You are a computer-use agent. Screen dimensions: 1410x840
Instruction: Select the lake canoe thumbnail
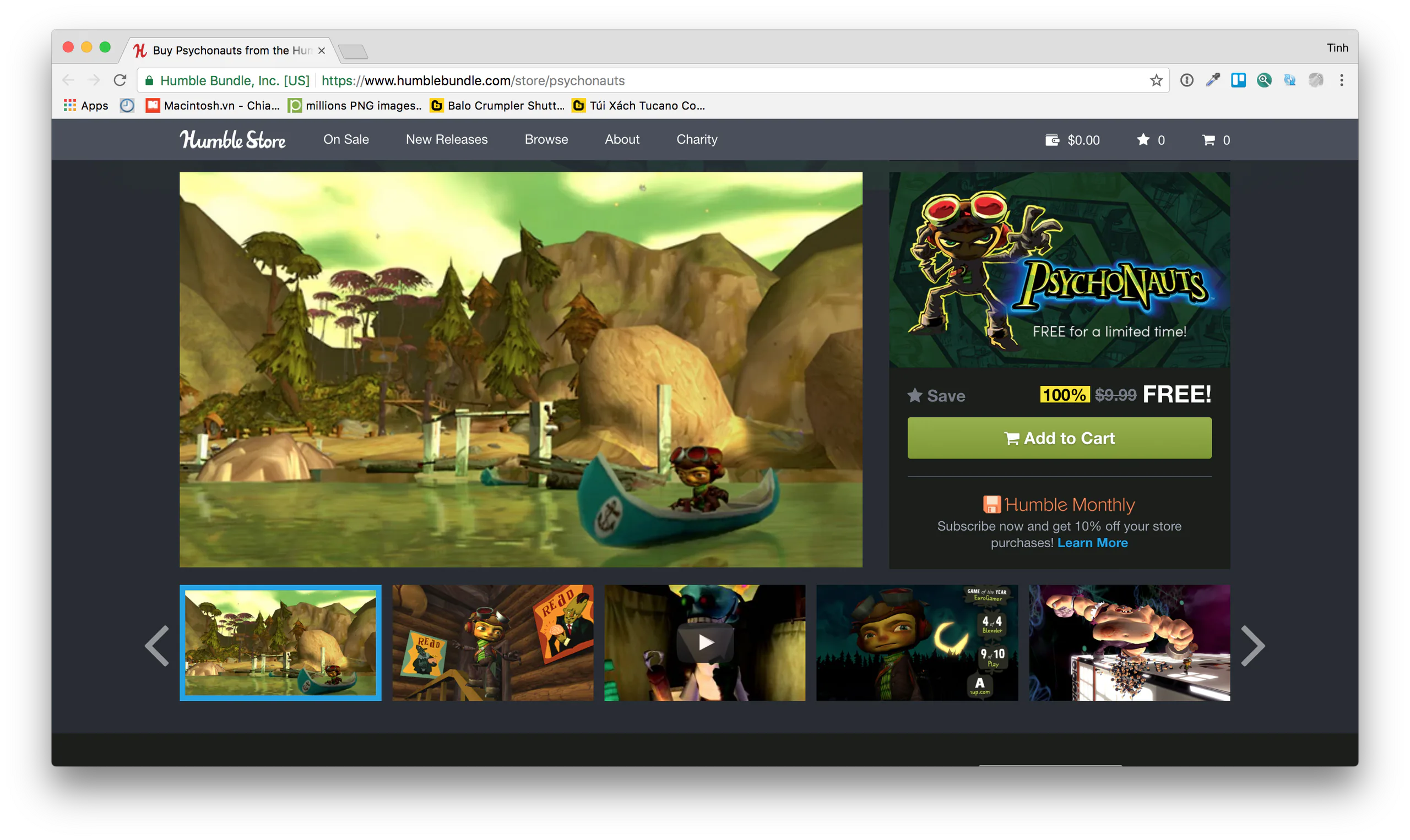(280, 642)
